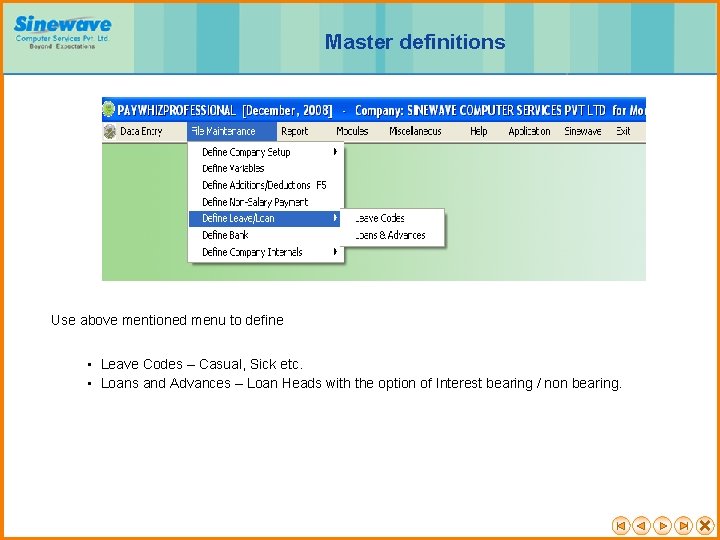Go to the first slide
This screenshot has width=720, height=540.
click(x=620, y=525)
